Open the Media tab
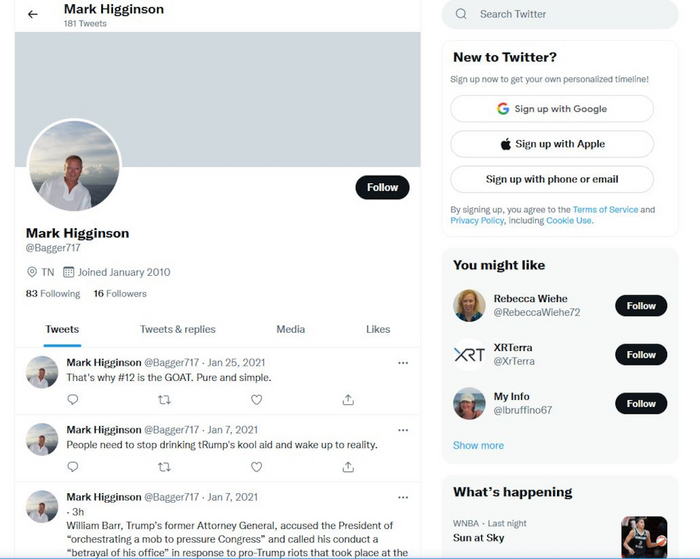The height and width of the screenshot is (559, 700). click(x=291, y=329)
